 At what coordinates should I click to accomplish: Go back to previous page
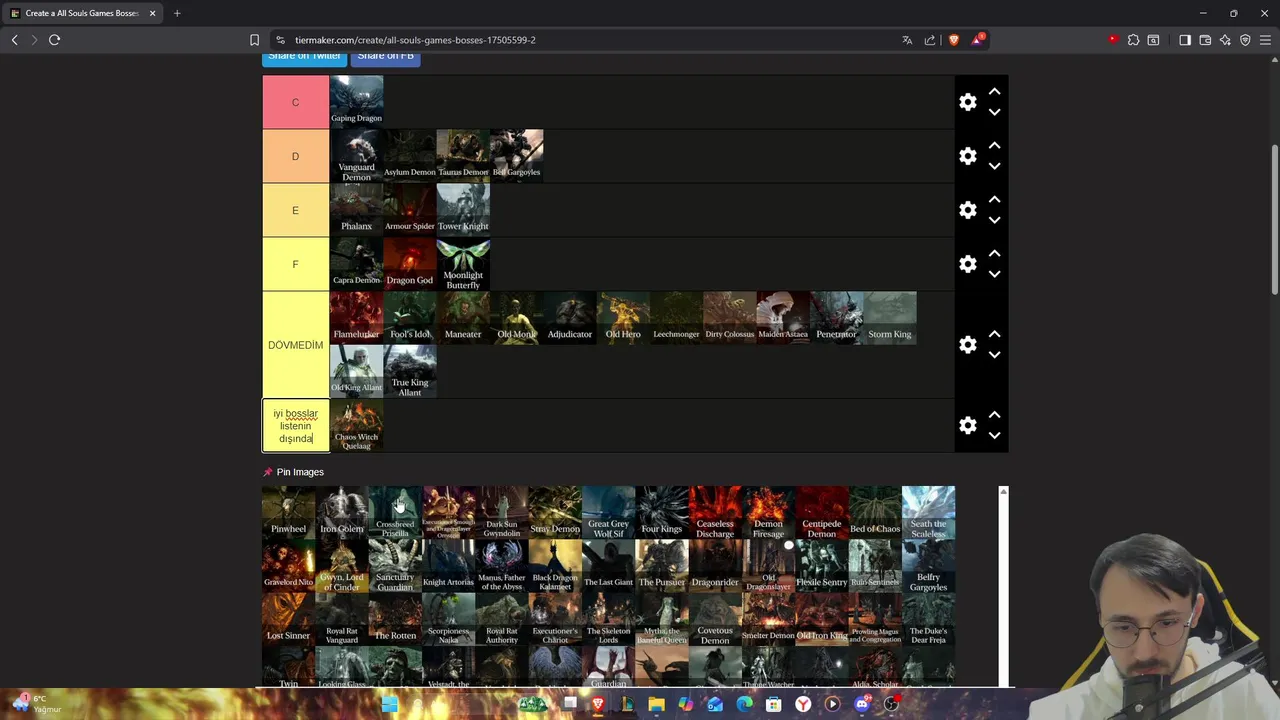pyautogui.click(x=14, y=40)
